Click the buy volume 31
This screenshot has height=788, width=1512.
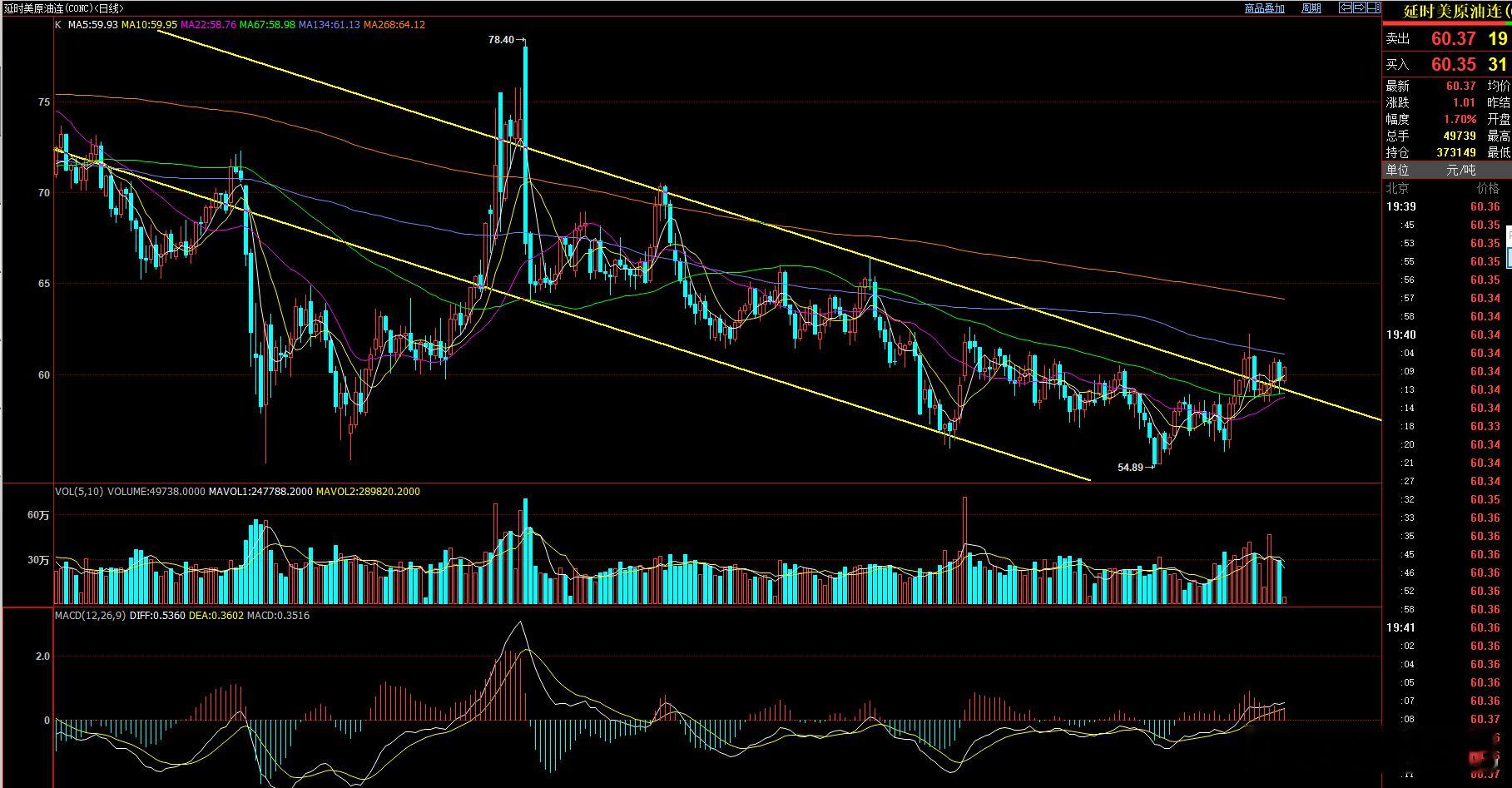click(1498, 64)
